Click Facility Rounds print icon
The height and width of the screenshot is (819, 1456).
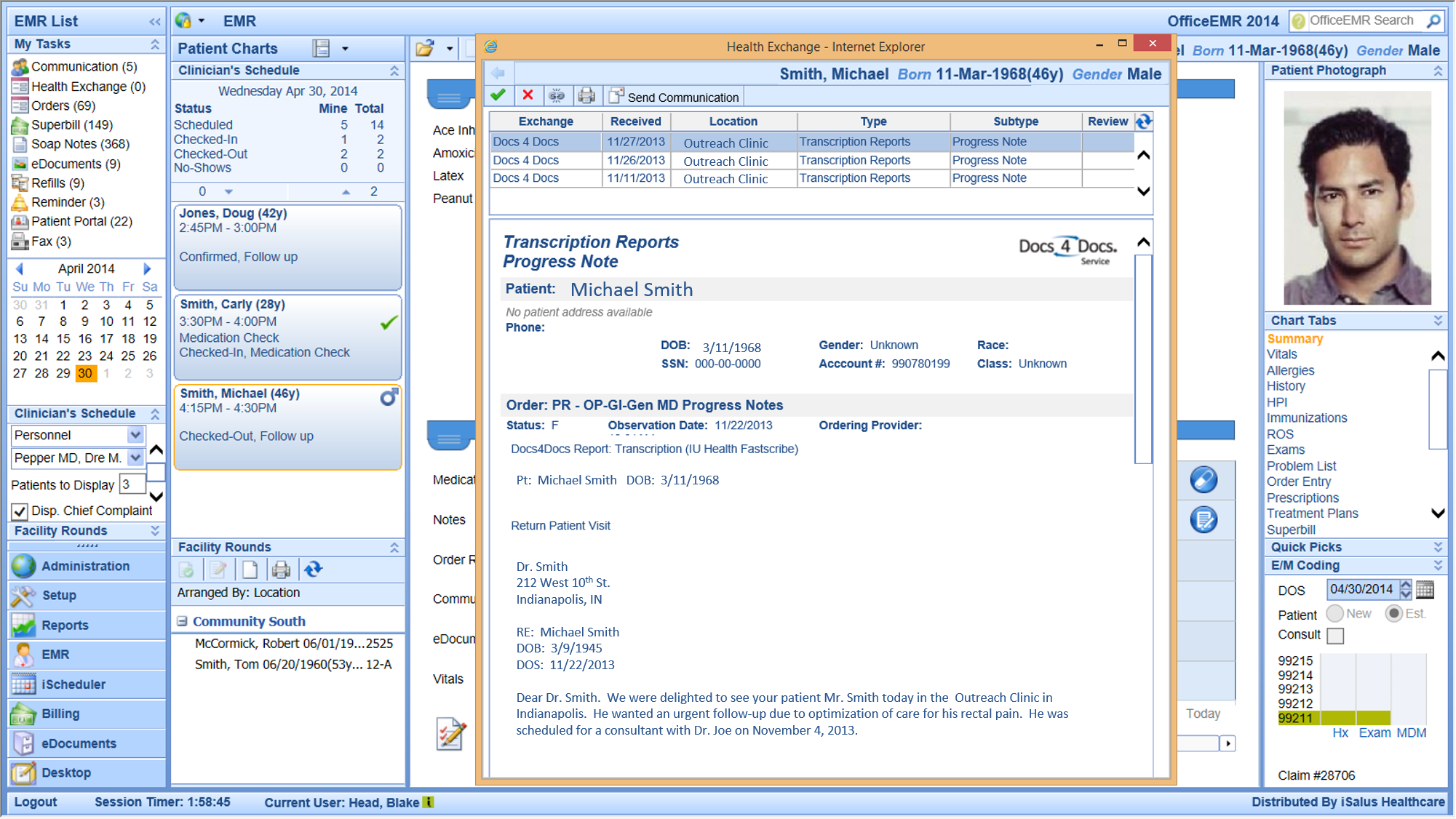pyautogui.click(x=281, y=570)
